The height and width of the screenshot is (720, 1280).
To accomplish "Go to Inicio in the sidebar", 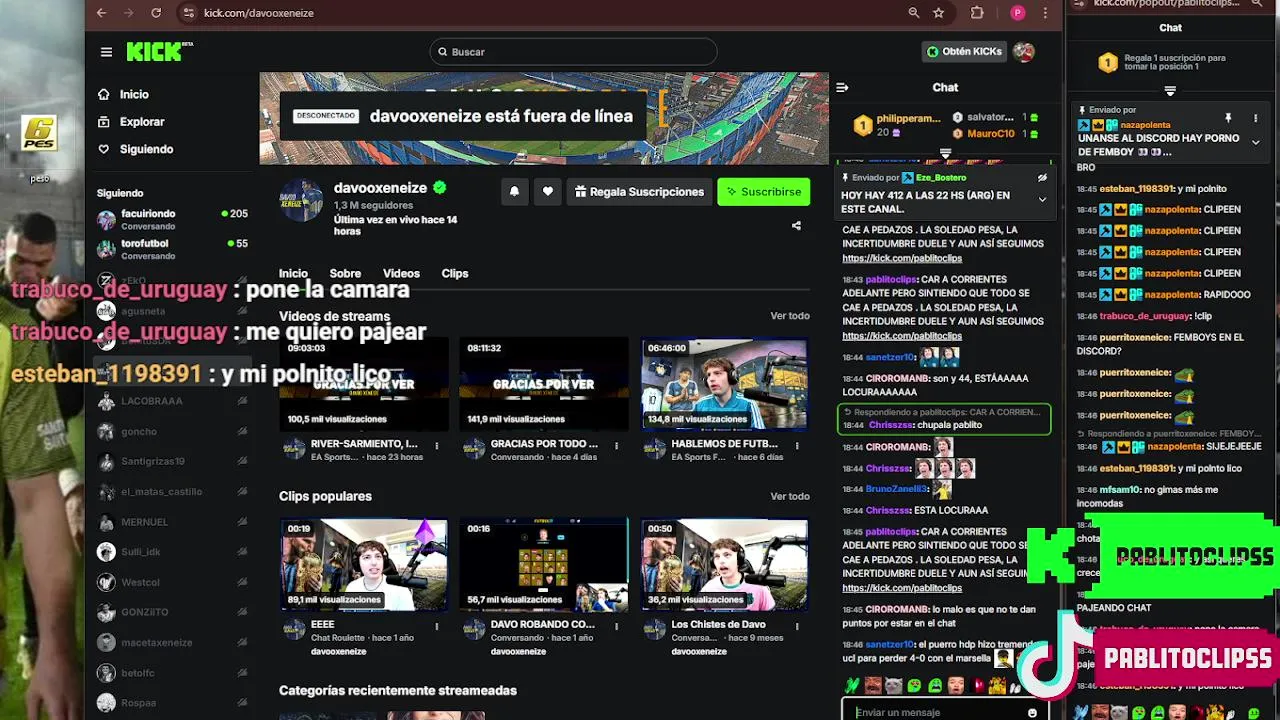I will pos(134,94).
